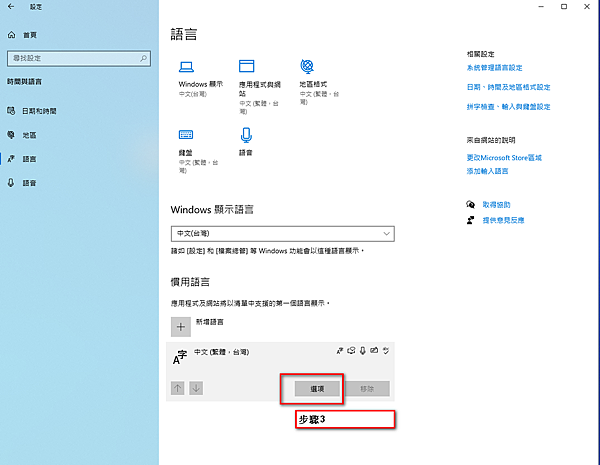Click the Give feedback link

pyautogui.click(x=503, y=220)
